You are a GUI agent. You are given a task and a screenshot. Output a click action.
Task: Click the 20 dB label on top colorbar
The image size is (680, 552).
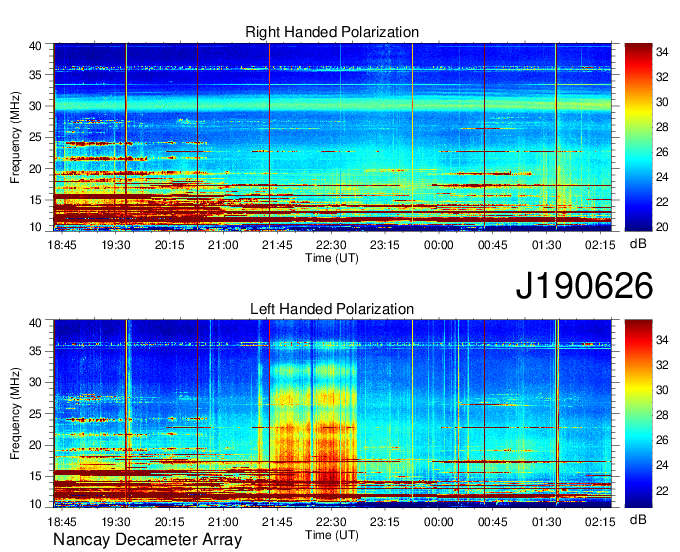[662, 227]
